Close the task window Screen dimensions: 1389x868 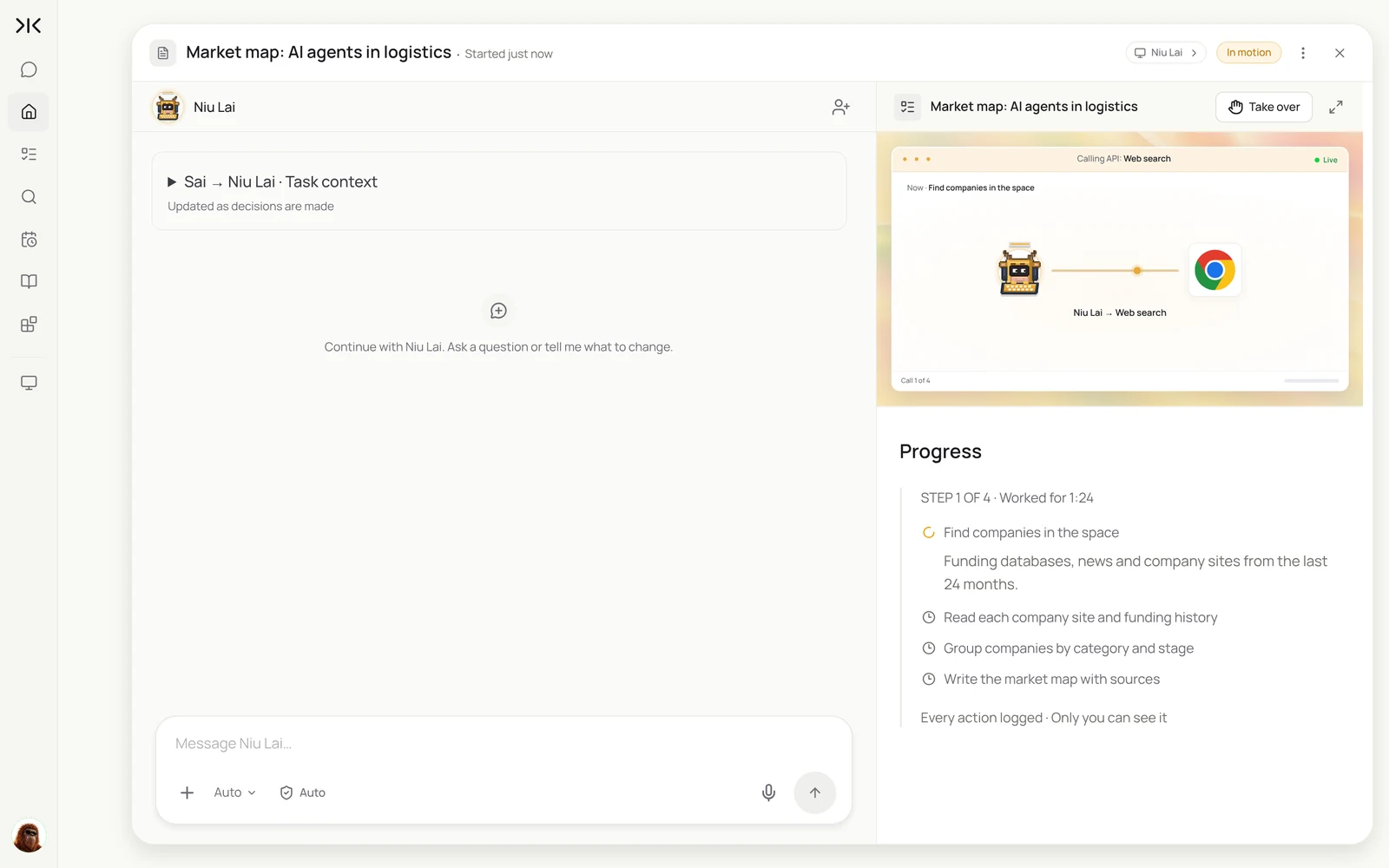(1340, 53)
